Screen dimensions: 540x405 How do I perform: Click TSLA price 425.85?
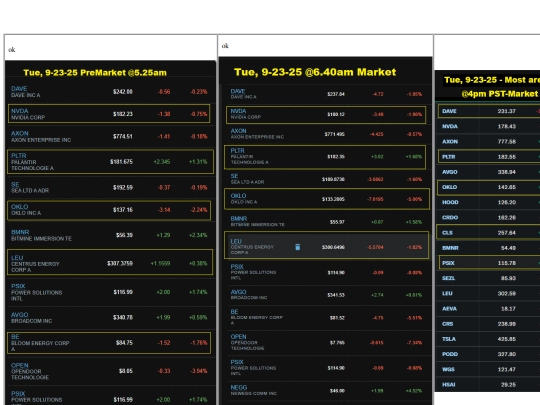point(507,339)
